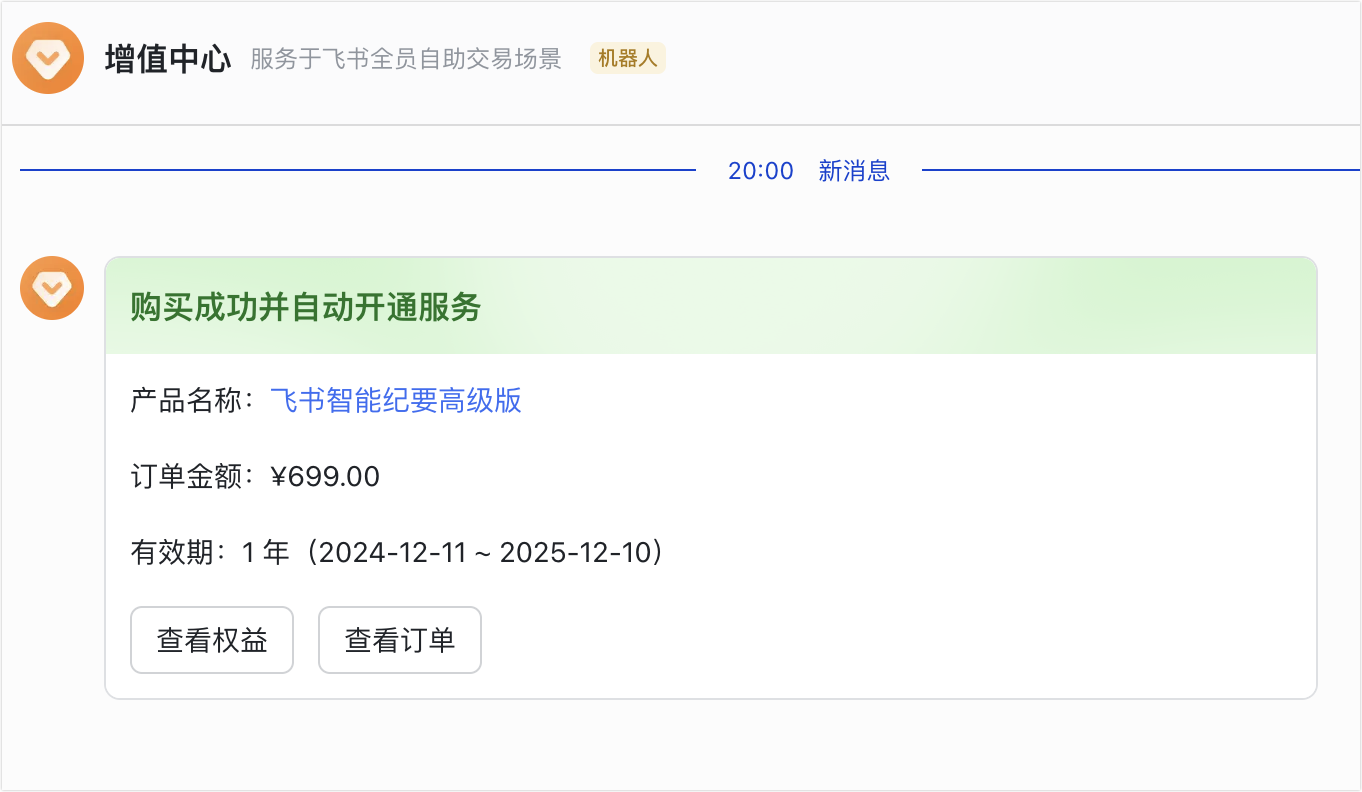The height and width of the screenshot is (792, 1362).
Task: Click the 订单金额 field label
Action: 186,477
